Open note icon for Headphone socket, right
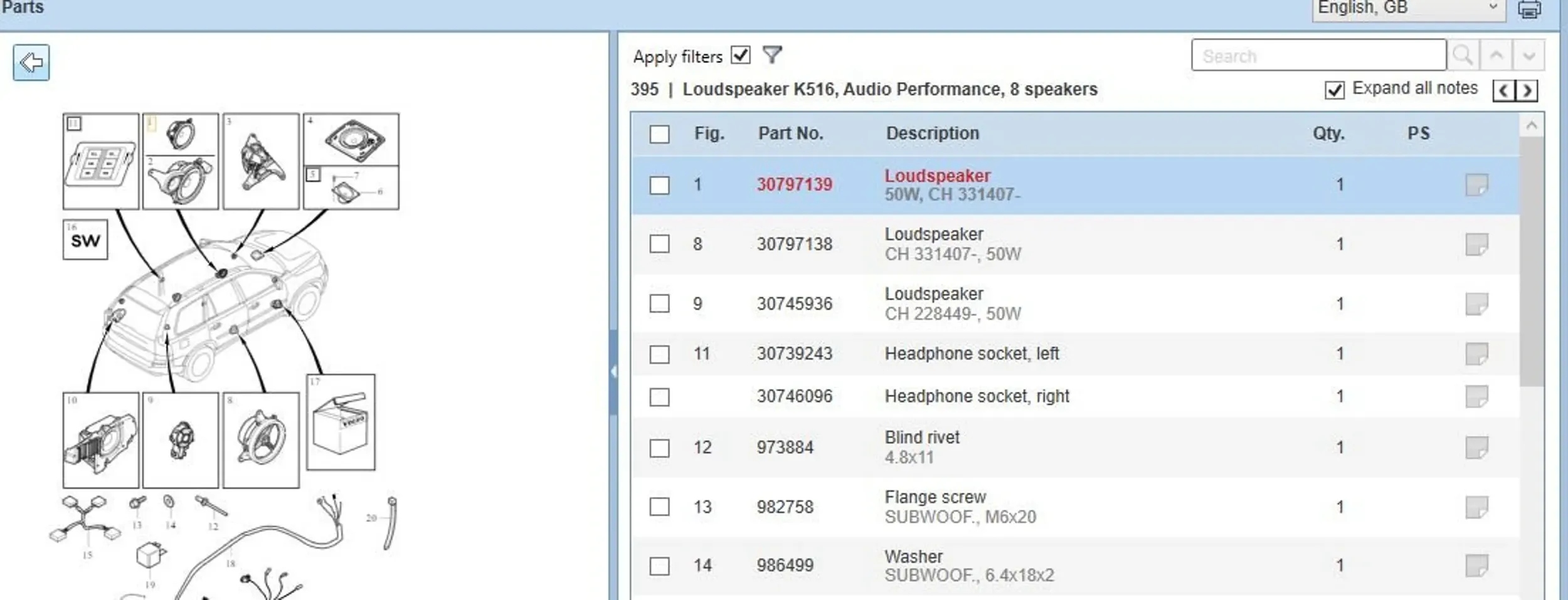The width and height of the screenshot is (1568, 600). 1476,396
